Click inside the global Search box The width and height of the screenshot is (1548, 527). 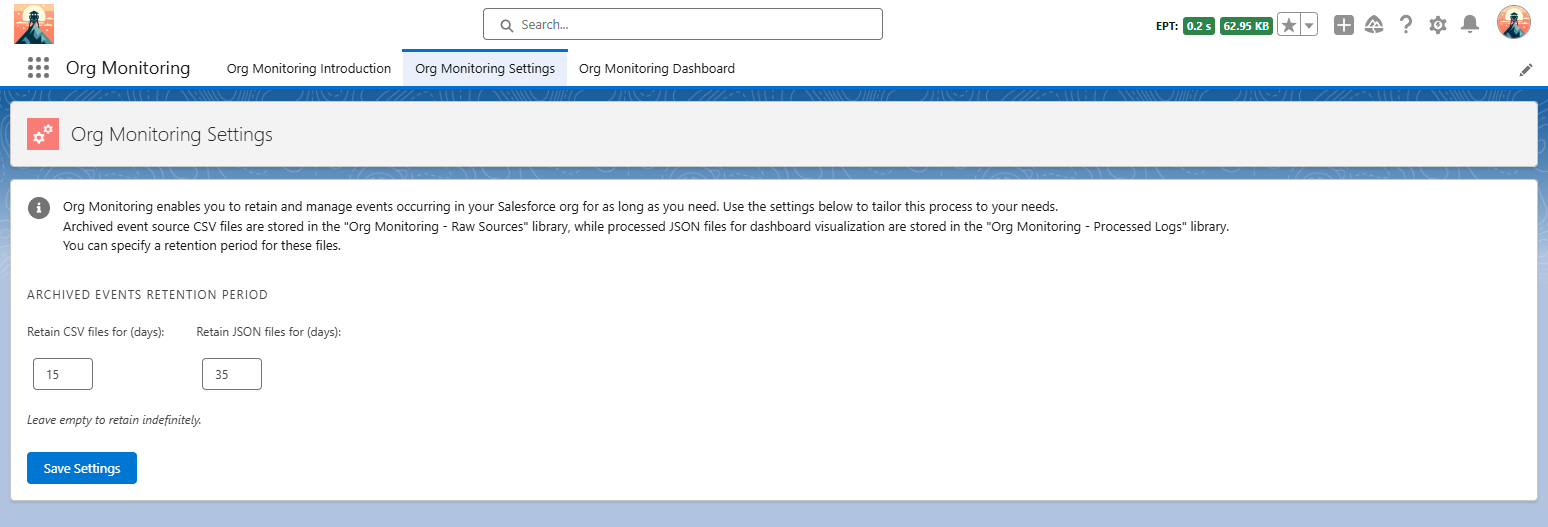pos(683,24)
